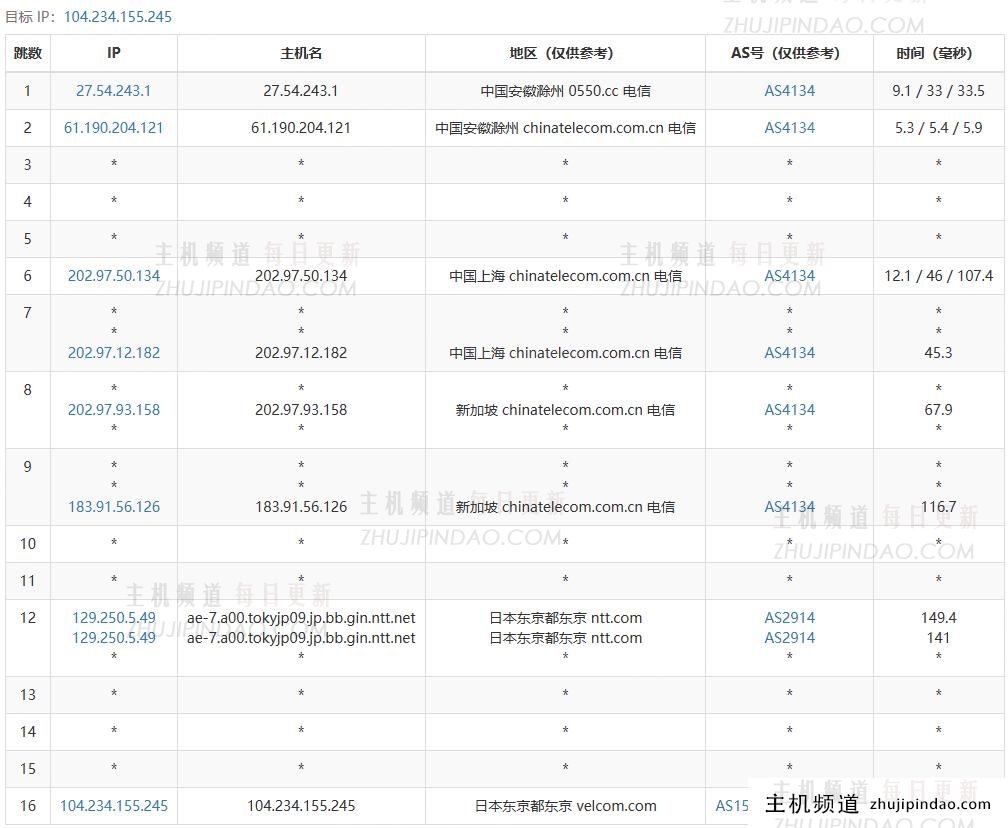
Task: Open the AS2914 link on hop 12
Action: (x=789, y=617)
